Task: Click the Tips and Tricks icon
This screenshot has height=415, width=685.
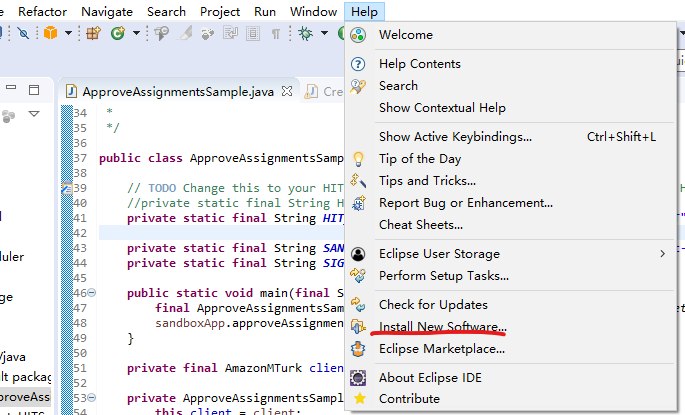Action: coord(358,180)
